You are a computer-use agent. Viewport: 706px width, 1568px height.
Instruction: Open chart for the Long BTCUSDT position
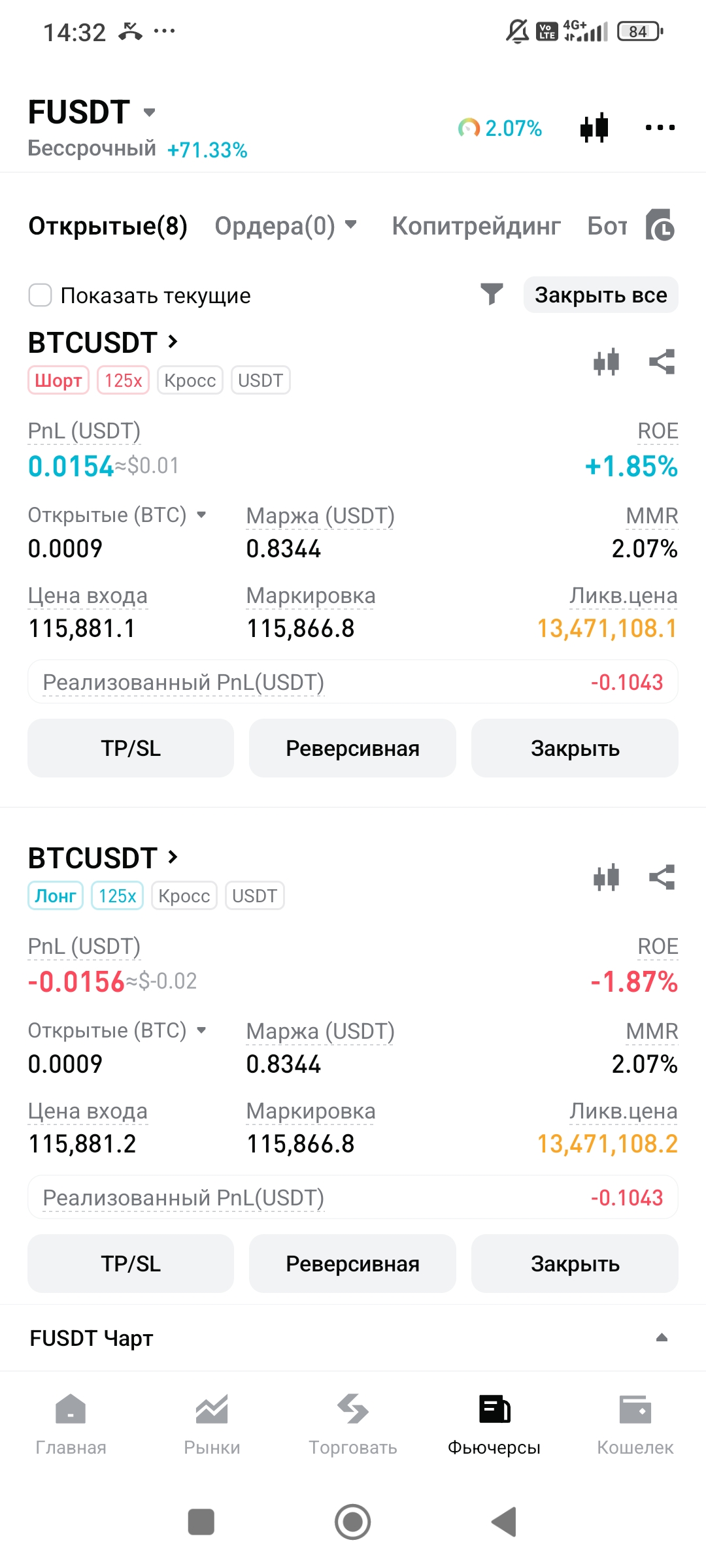pos(606,877)
